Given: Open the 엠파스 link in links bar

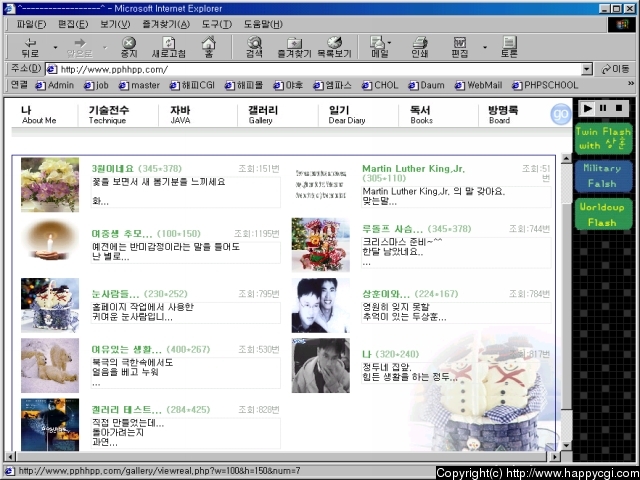Looking at the screenshot, I should pyautogui.click(x=332, y=85).
